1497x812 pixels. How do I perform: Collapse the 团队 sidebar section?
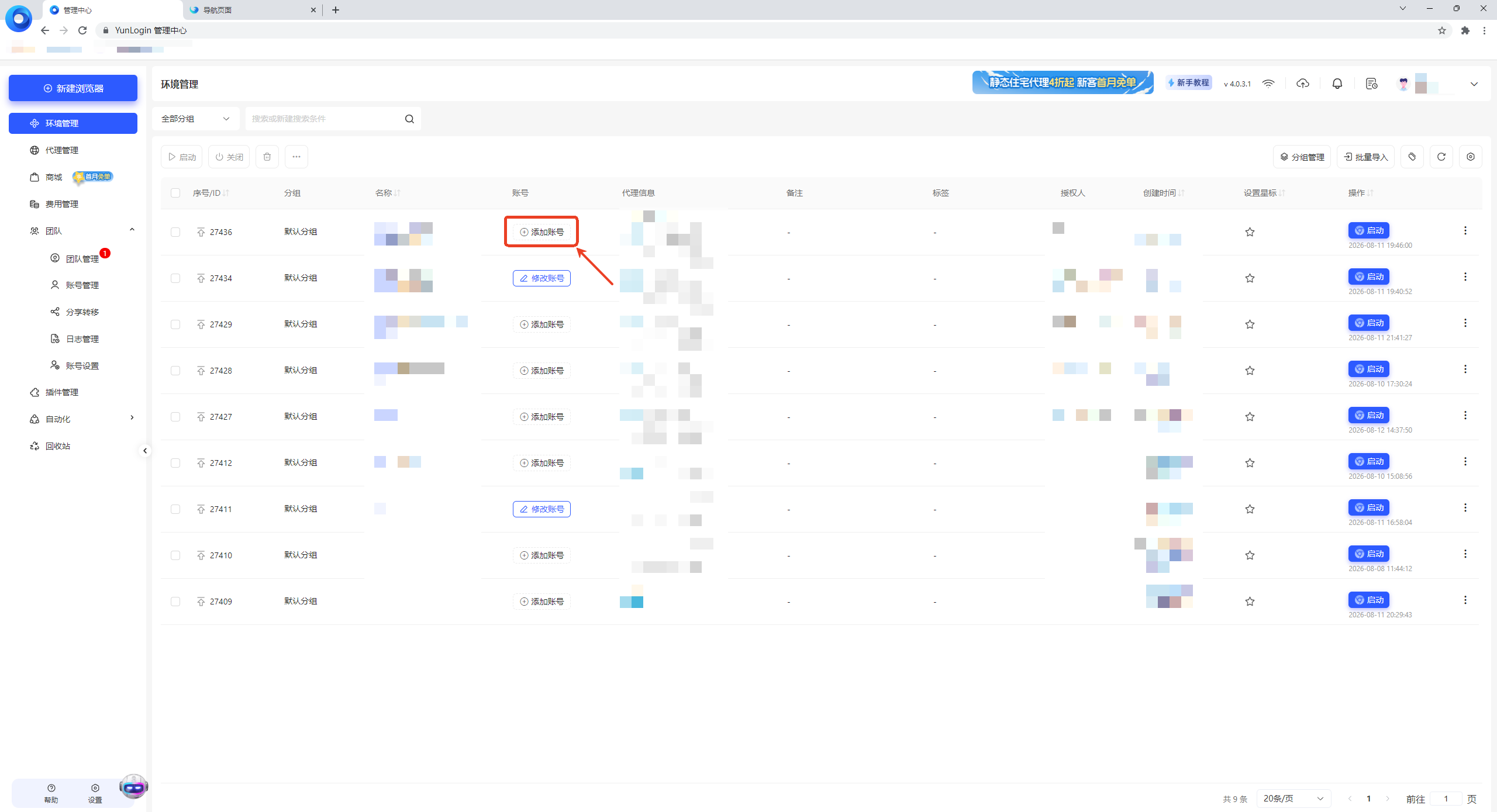[132, 230]
